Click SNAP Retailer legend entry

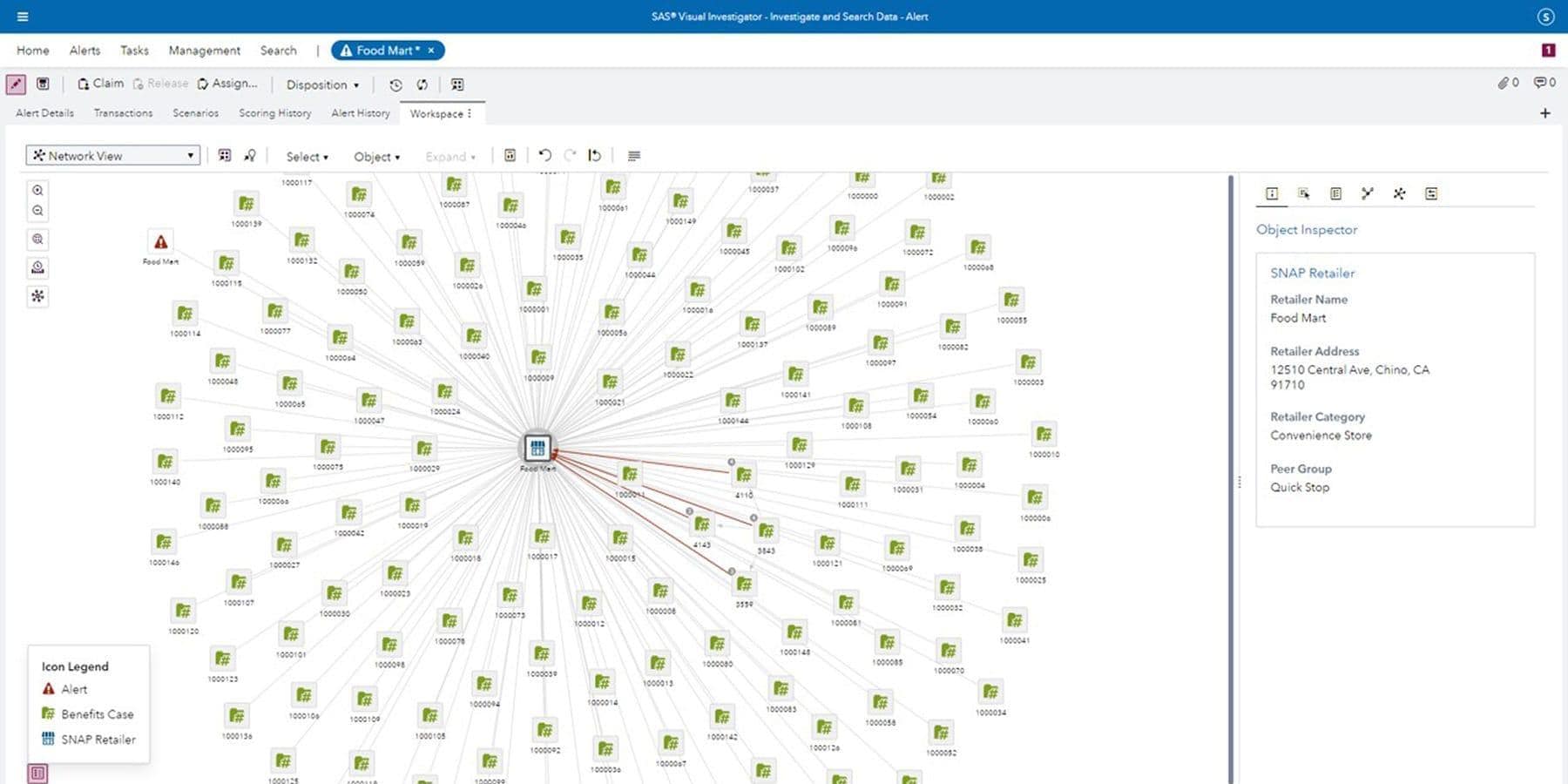tap(88, 740)
